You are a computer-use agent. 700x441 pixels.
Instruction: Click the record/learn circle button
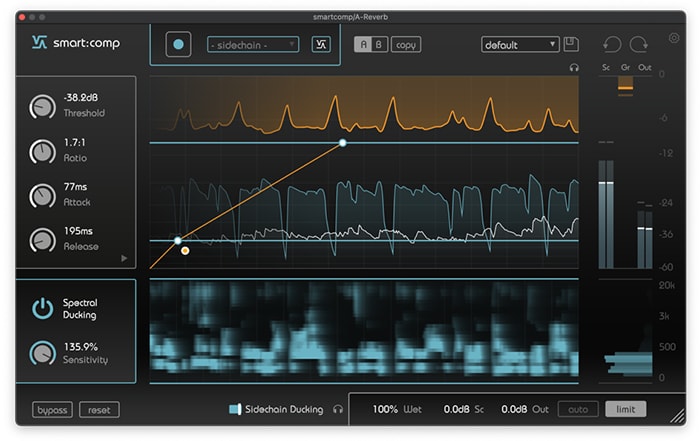(x=178, y=45)
